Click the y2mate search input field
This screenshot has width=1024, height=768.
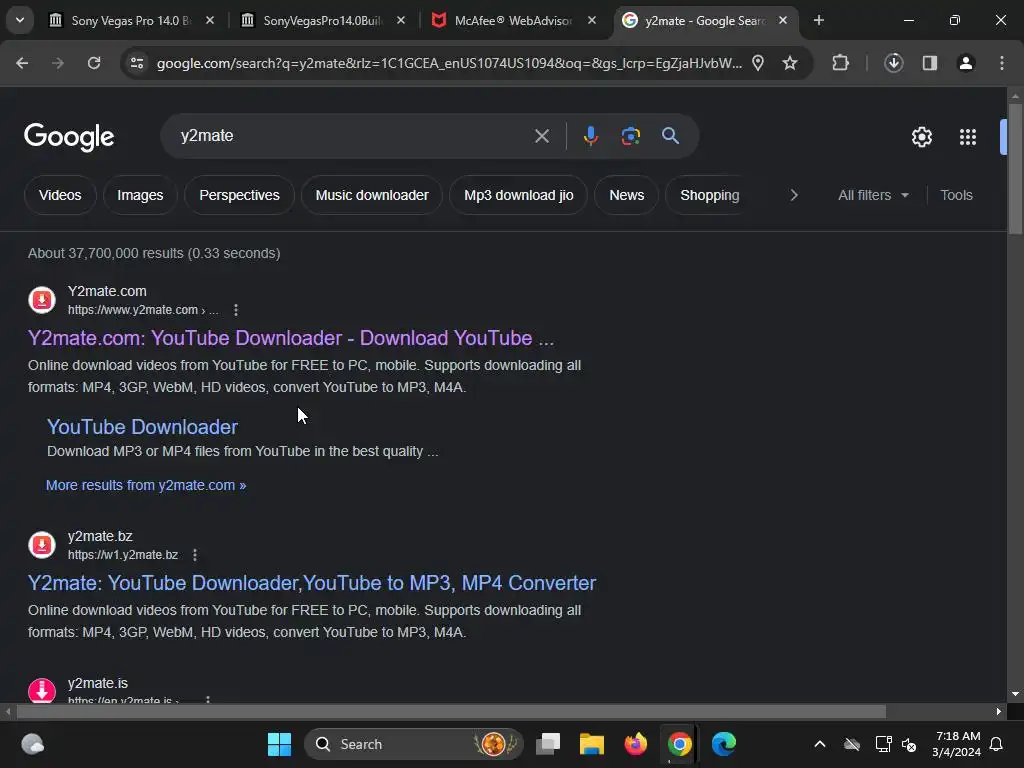pyautogui.click(x=353, y=136)
